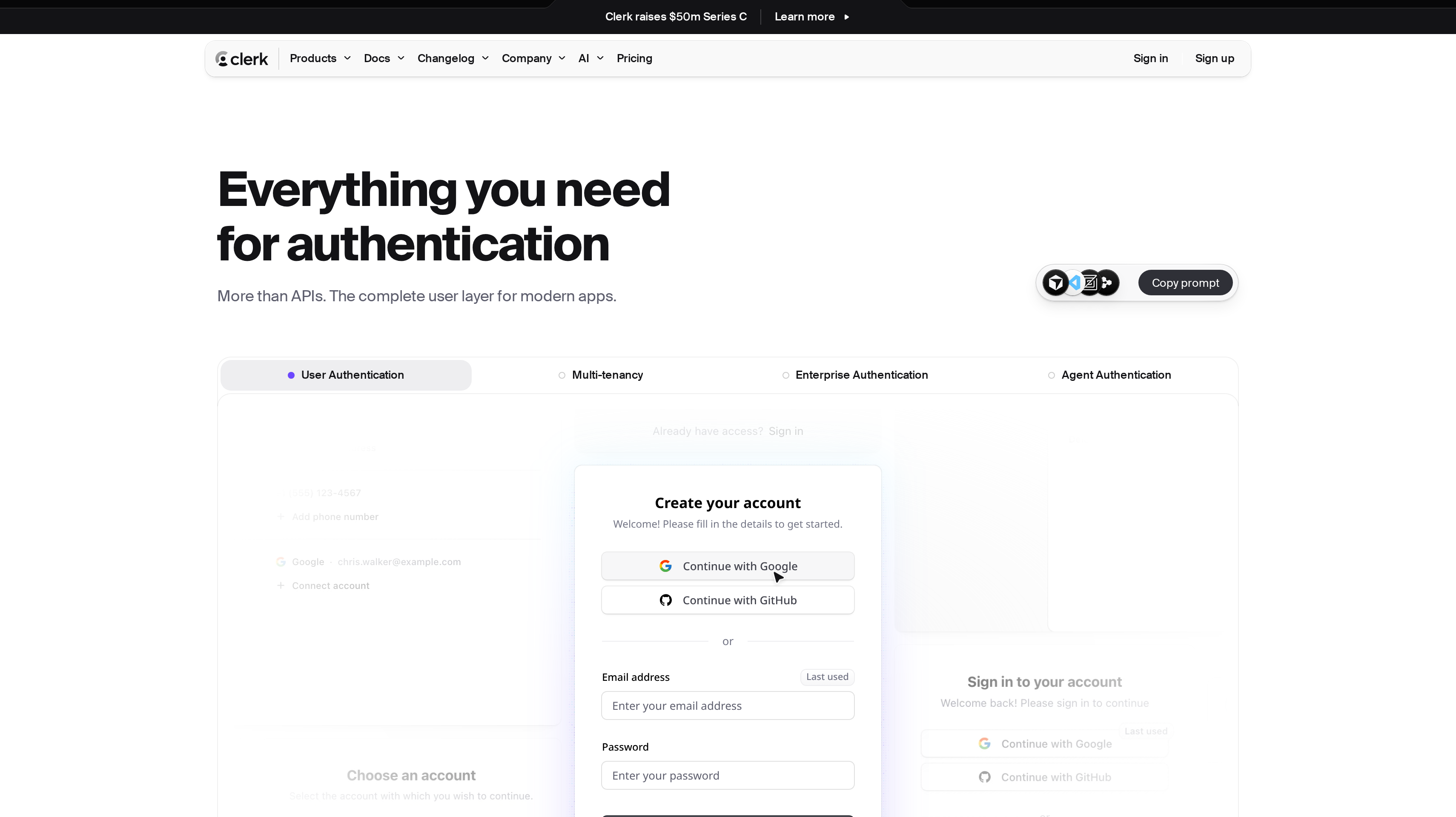This screenshot has width=1456, height=817.
Task: Click the Connect account link
Action: 331,586
